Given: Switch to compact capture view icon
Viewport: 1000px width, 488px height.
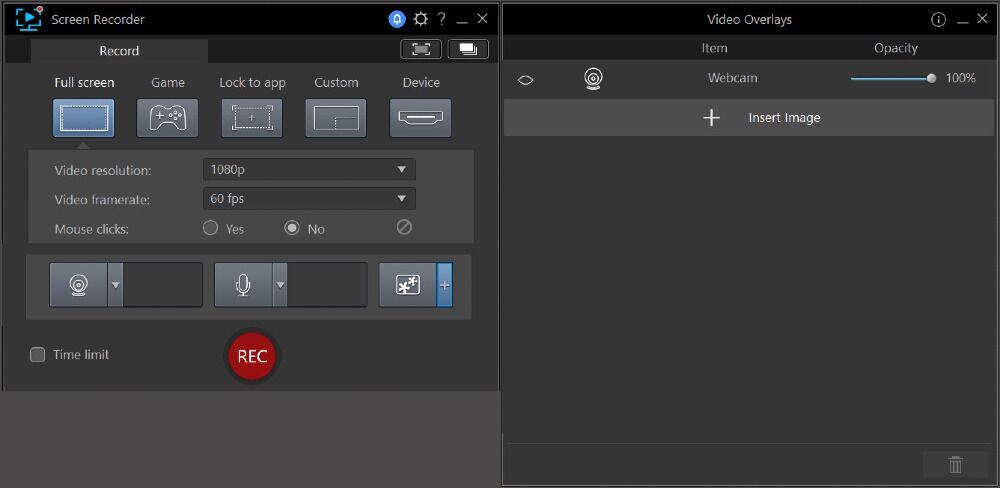Looking at the screenshot, I should (x=421, y=49).
